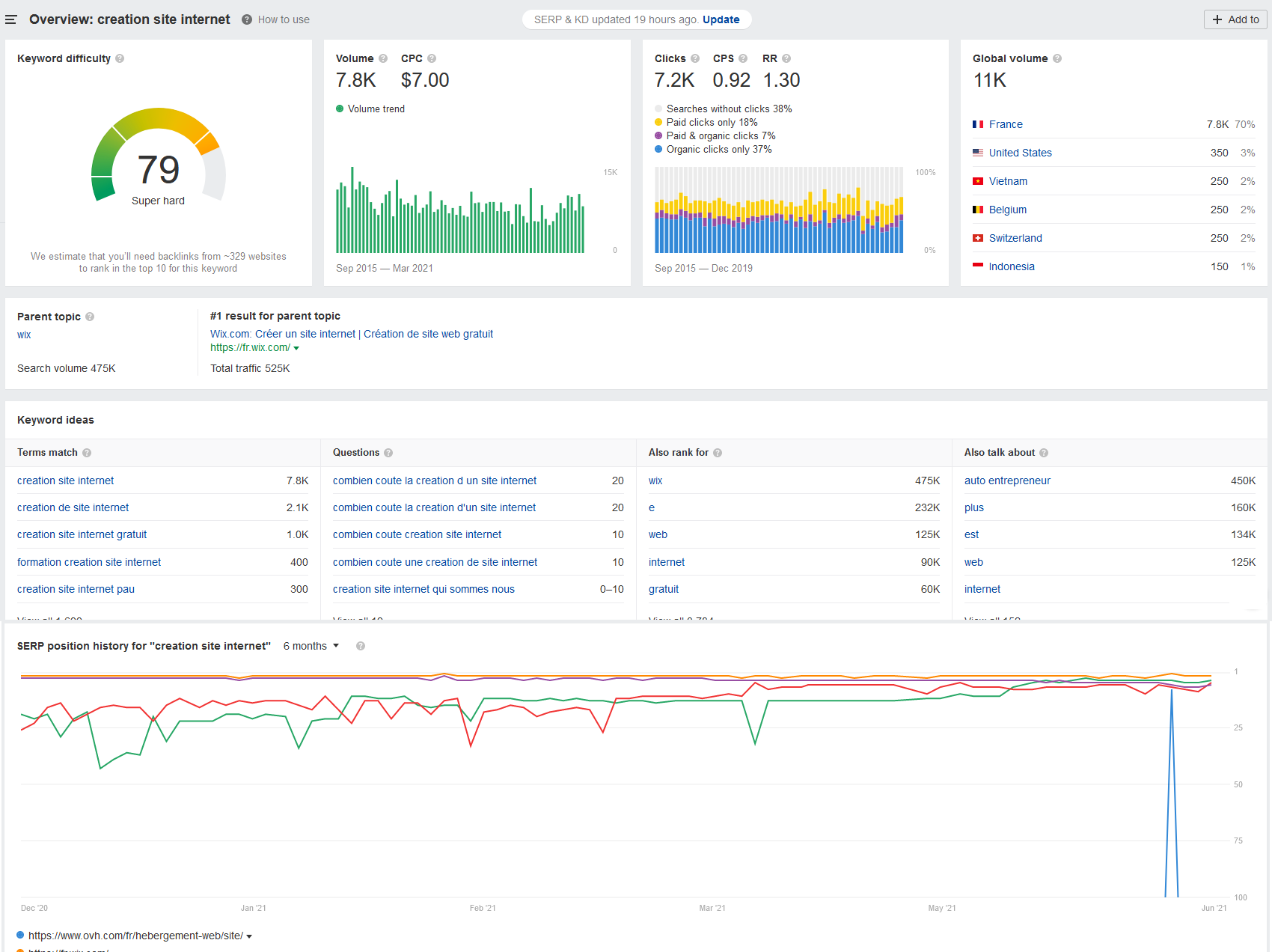Toggle the Volume trend legend dot
Viewport: 1272px width, 952px height.
pyautogui.click(x=340, y=109)
